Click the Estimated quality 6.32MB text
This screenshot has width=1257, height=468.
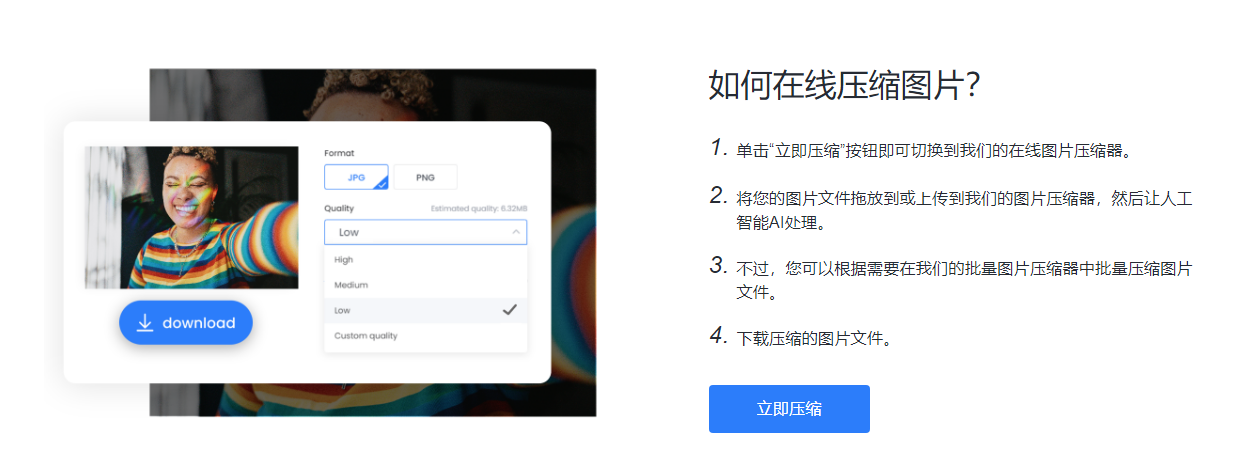click(x=479, y=209)
